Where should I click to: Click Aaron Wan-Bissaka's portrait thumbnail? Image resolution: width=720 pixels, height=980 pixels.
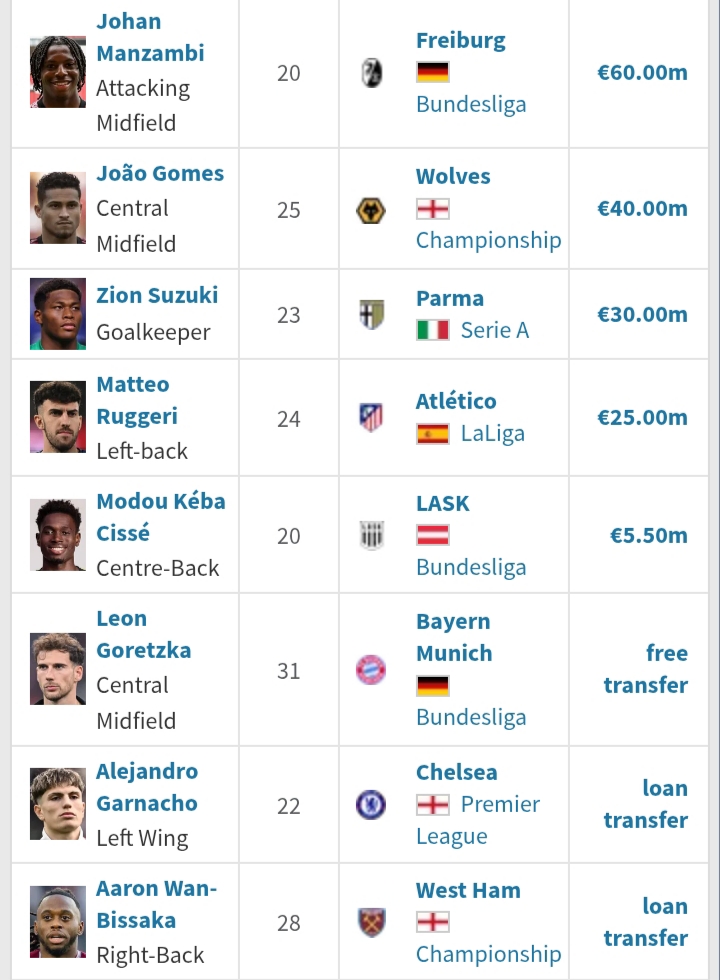[58, 922]
